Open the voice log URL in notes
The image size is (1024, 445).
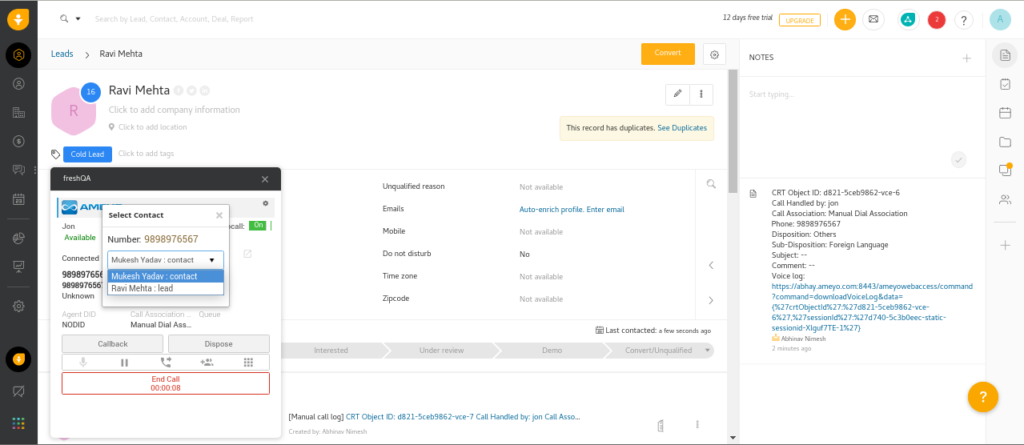(872, 307)
